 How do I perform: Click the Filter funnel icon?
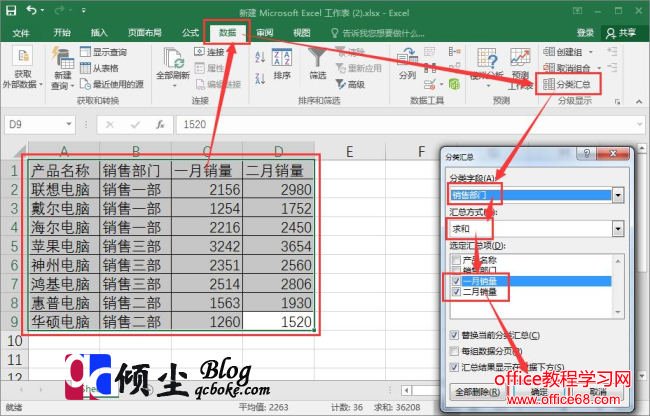click(x=317, y=57)
